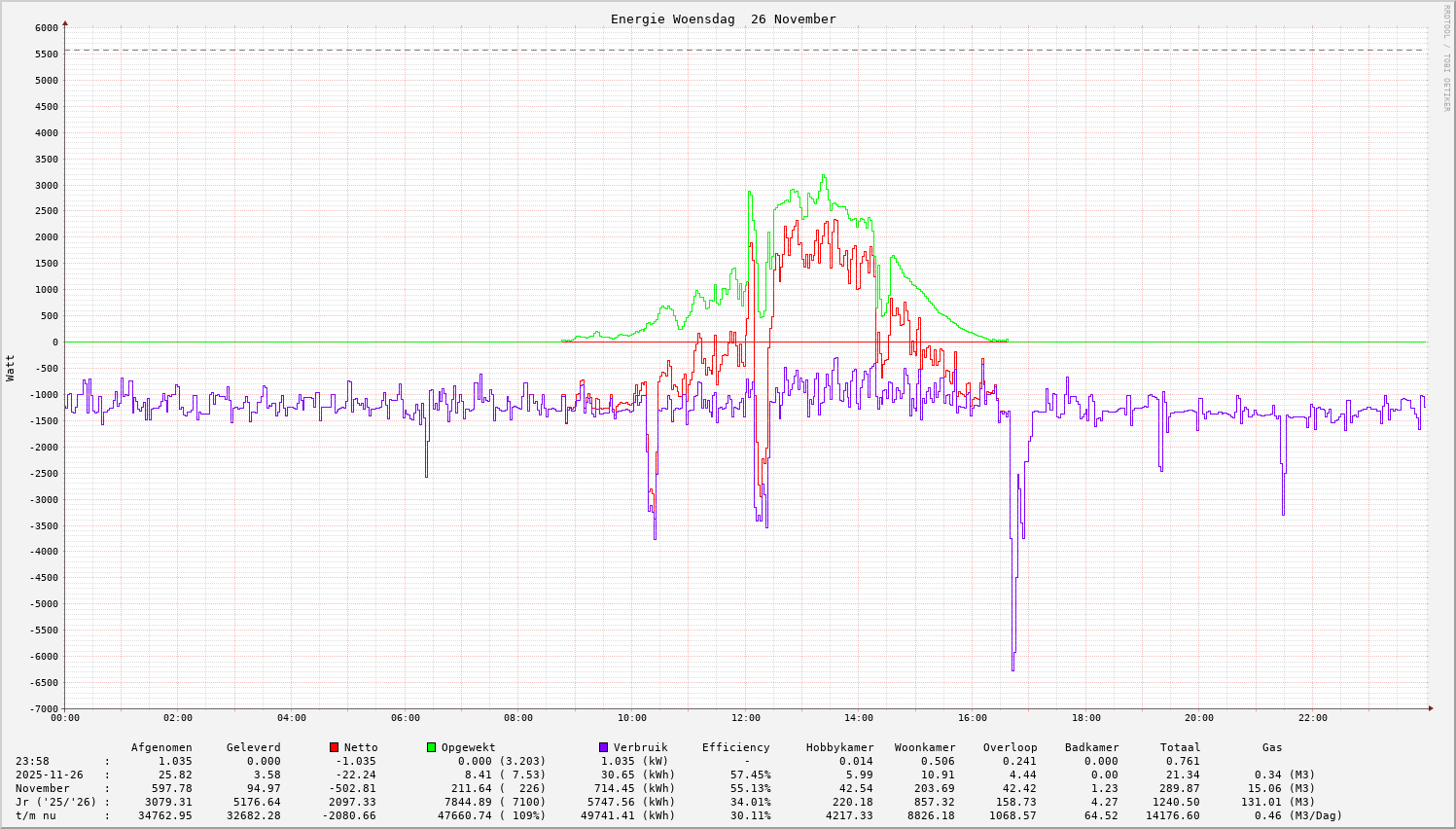Select the Woonkamer column header

pyautogui.click(x=925, y=747)
